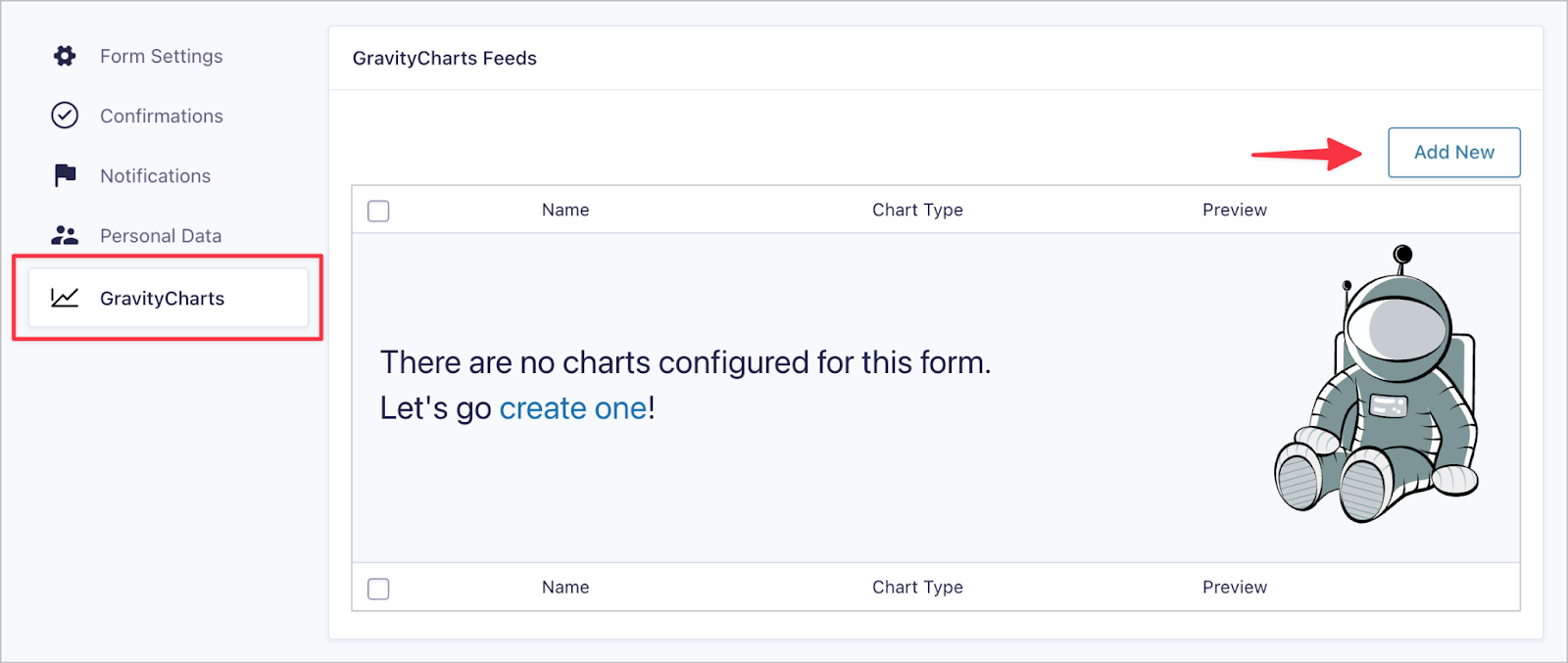
Task: Go to the Confirmations settings page
Action: tap(161, 117)
